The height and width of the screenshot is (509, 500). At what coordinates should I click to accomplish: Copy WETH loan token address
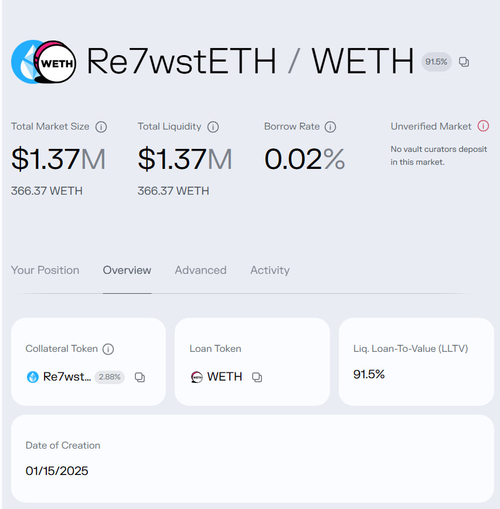tap(257, 377)
